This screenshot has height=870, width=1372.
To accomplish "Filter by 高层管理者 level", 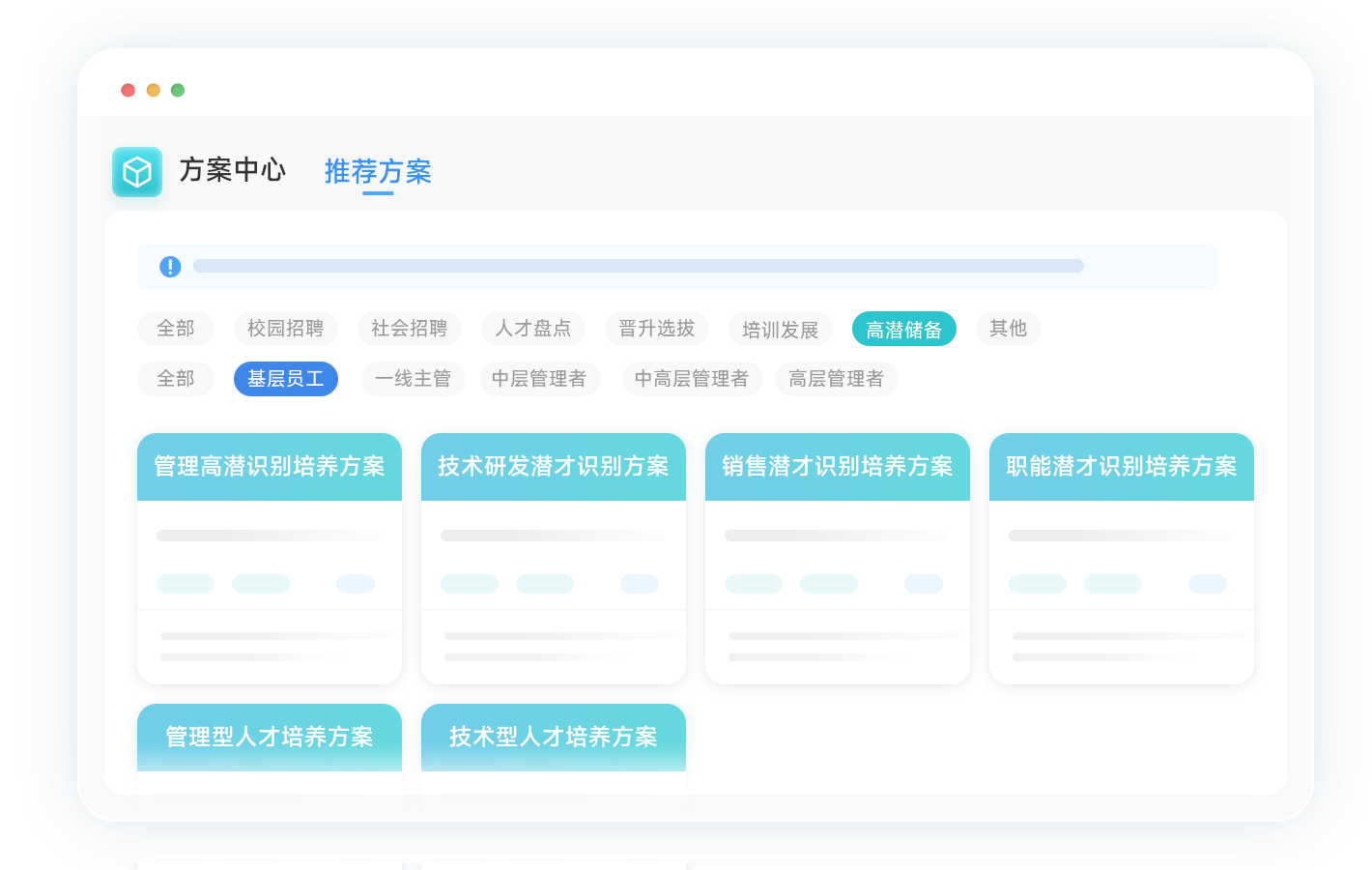I will pyautogui.click(x=836, y=379).
